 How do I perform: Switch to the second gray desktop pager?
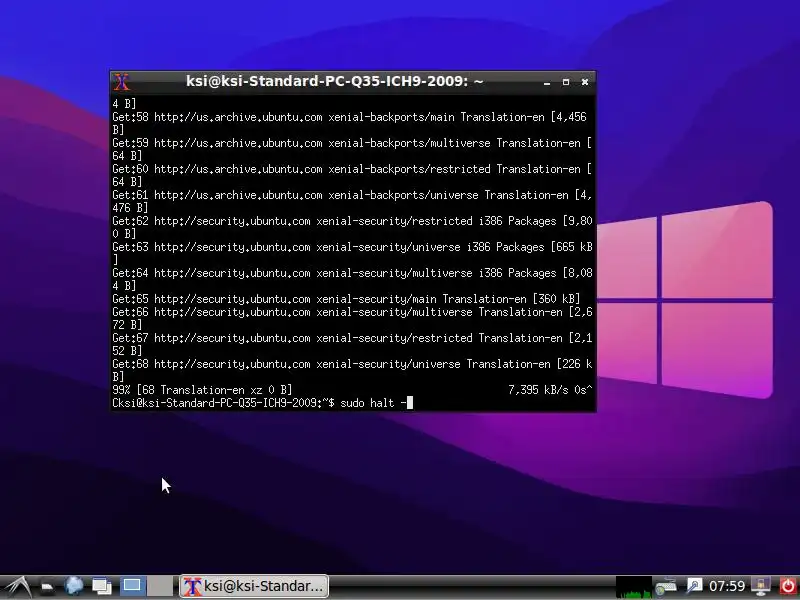tap(160, 586)
